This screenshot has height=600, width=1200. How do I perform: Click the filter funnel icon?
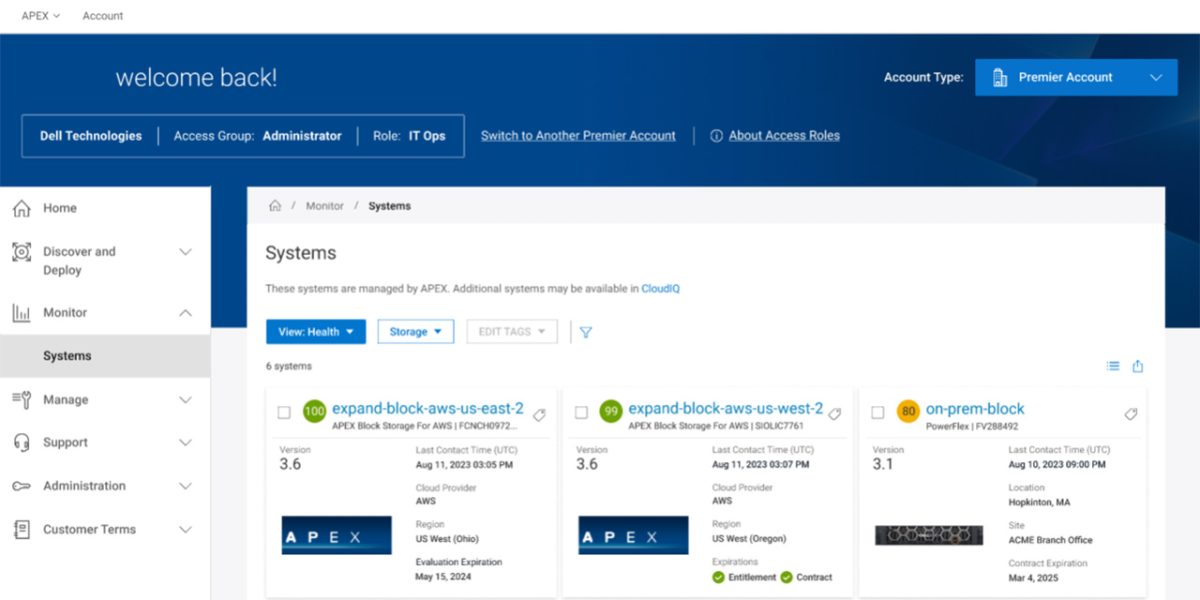pos(586,332)
